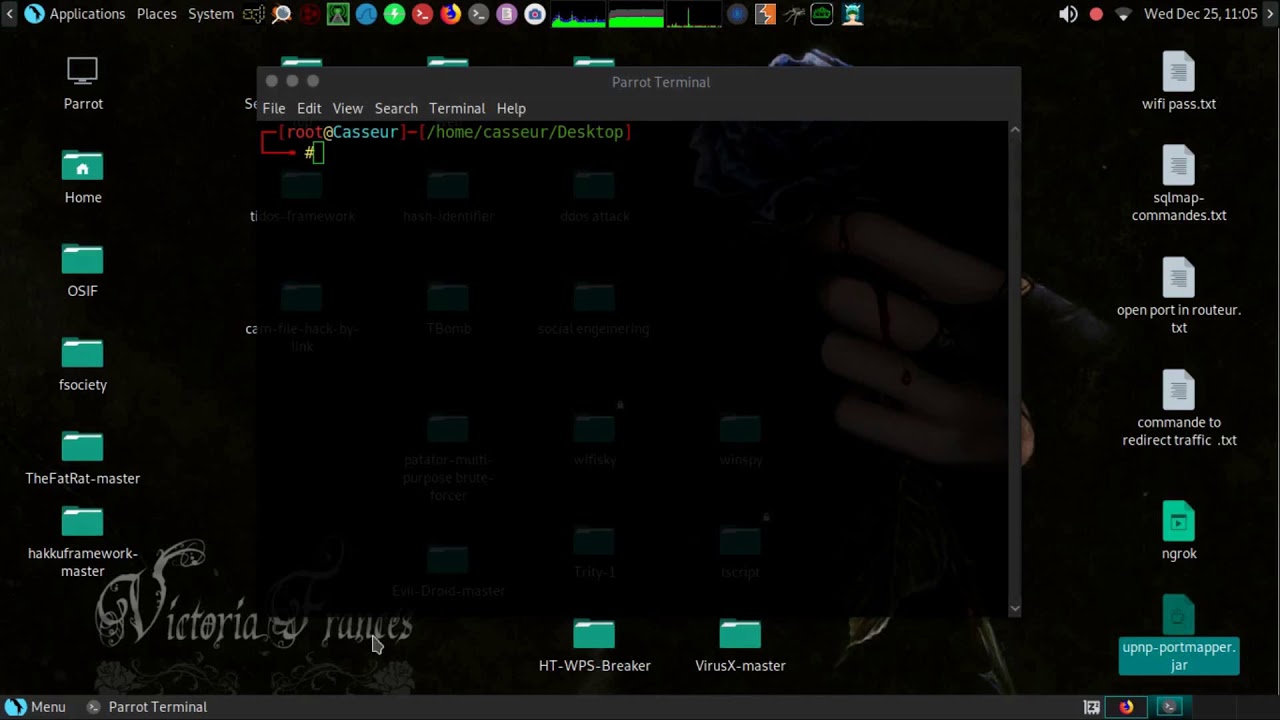The height and width of the screenshot is (720, 1280).
Task: Open terminal Search menu
Action: (x=396, y=108)
